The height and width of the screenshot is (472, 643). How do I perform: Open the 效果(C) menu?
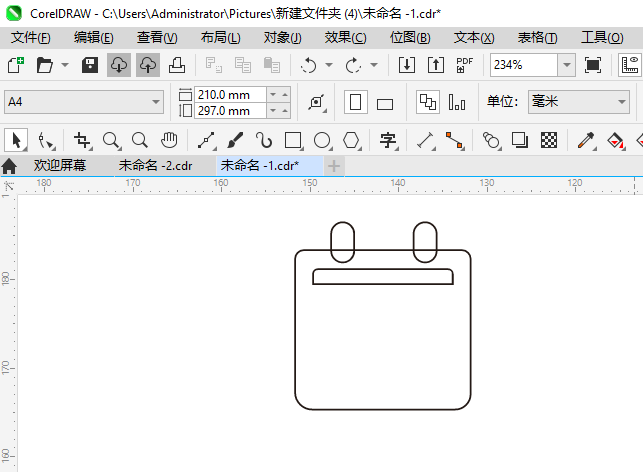[345, 37]
